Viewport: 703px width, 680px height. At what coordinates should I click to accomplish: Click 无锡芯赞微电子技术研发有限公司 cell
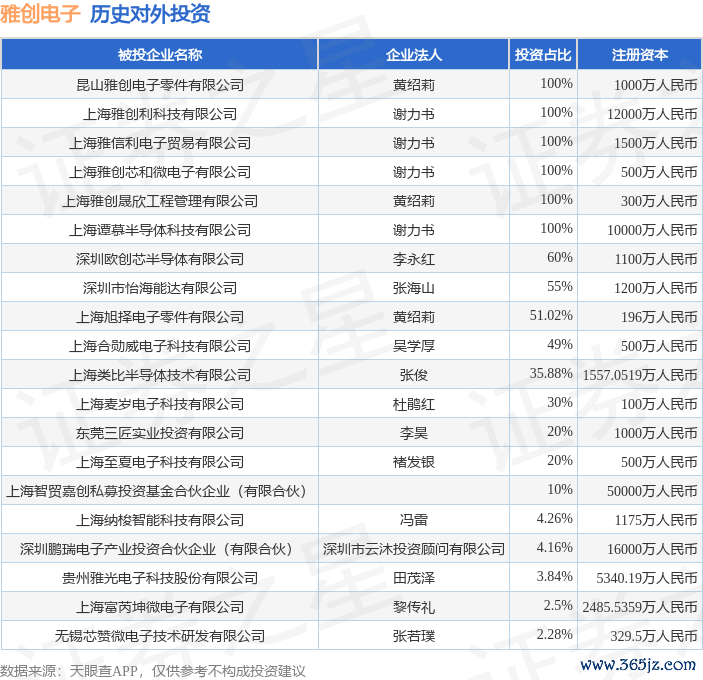[160, 636]
